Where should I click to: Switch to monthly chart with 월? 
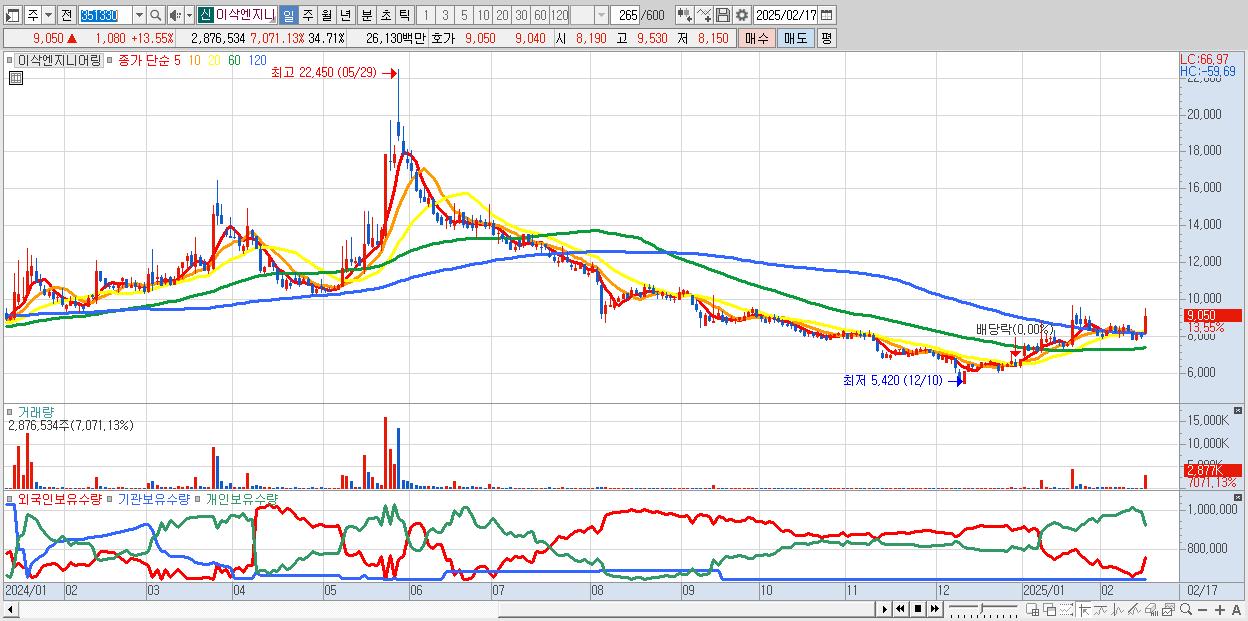point(326,15)
